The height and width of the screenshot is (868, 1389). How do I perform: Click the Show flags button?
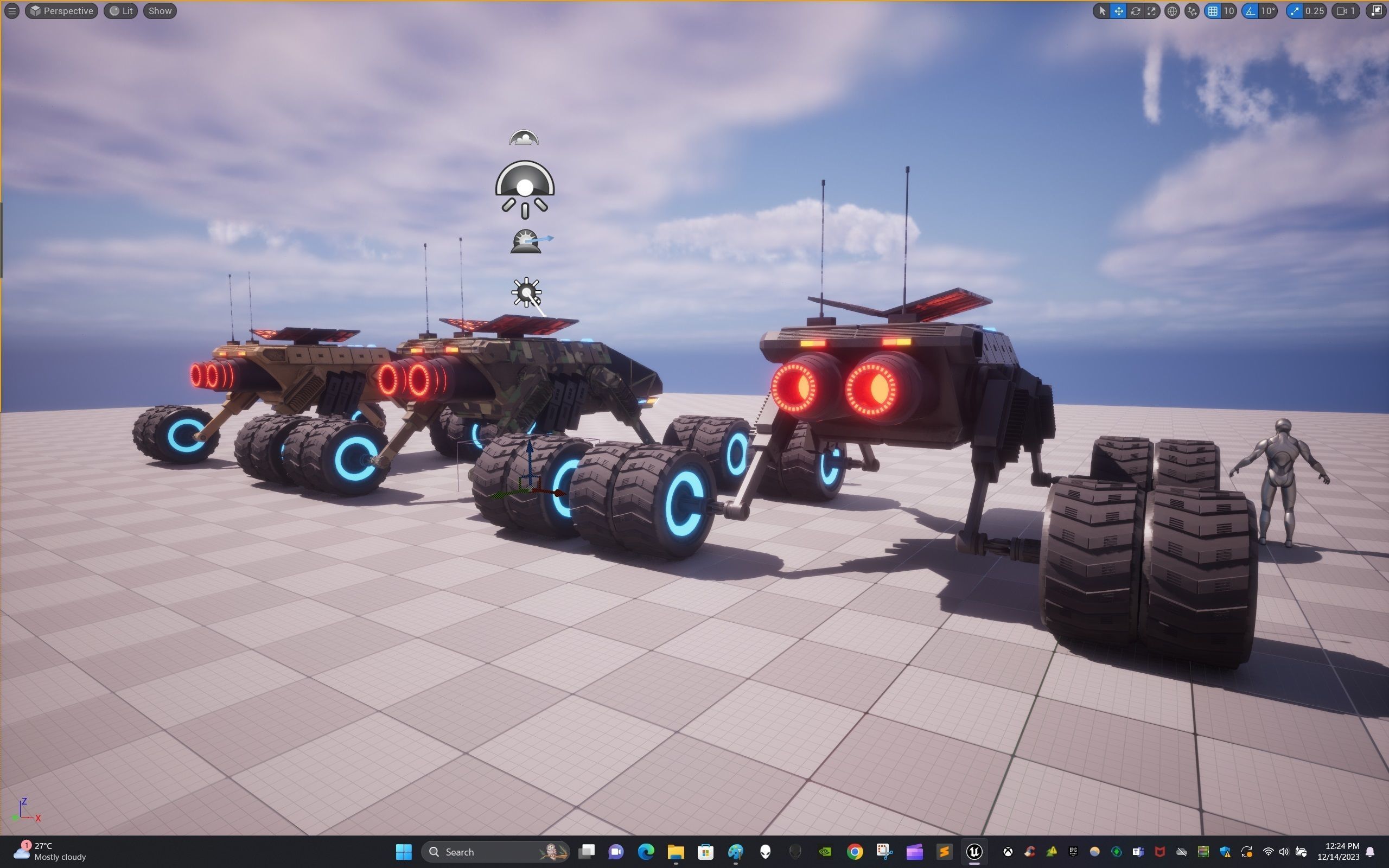[160, 11]
